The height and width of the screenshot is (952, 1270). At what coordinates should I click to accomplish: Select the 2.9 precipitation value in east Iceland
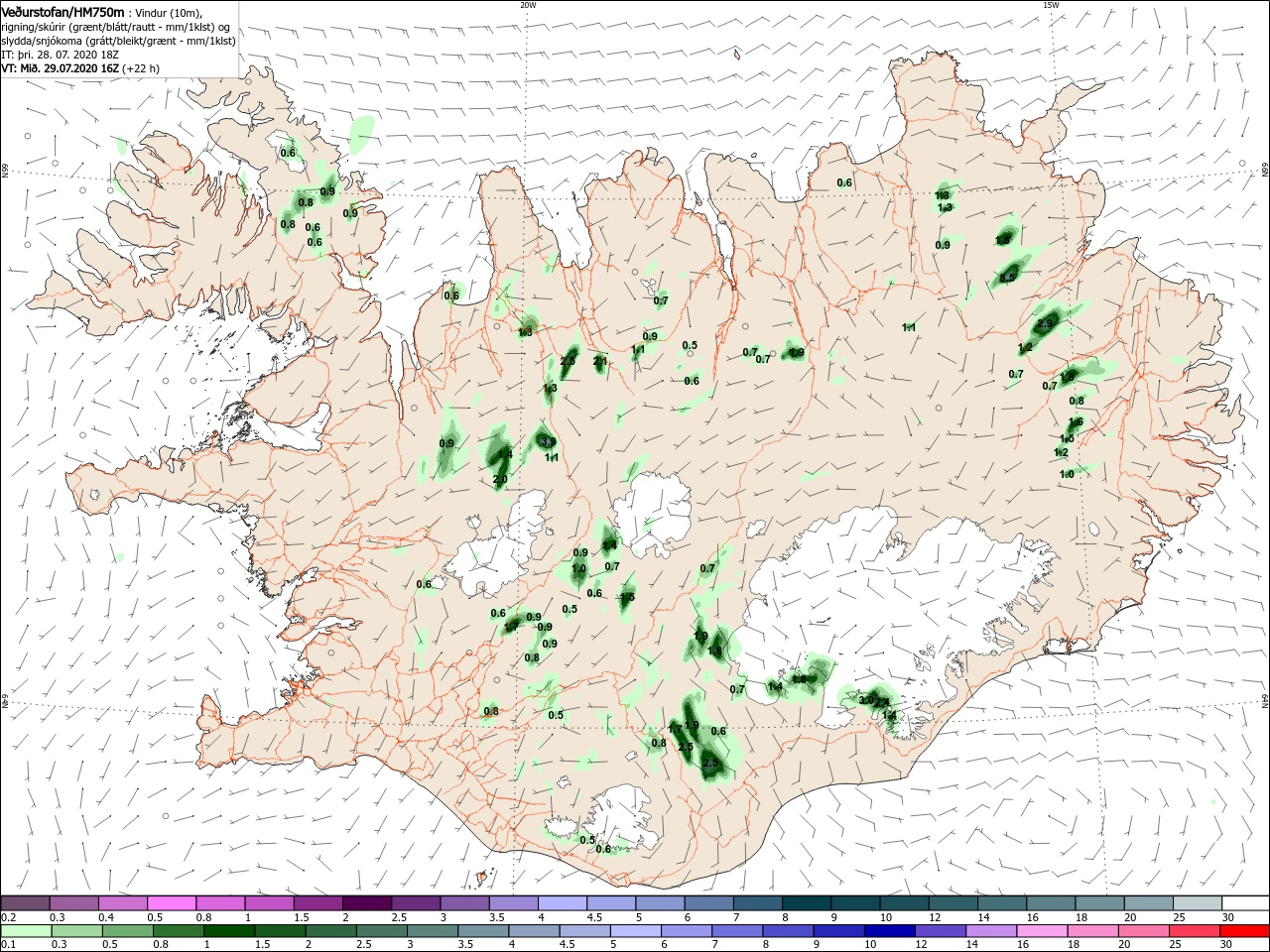[1045, 324]
